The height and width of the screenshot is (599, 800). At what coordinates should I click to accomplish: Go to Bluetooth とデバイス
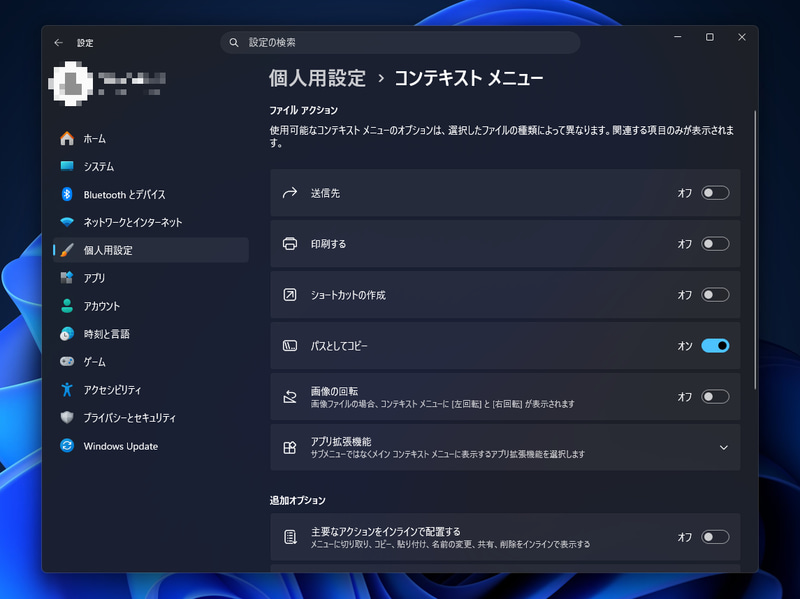[151, 194]
